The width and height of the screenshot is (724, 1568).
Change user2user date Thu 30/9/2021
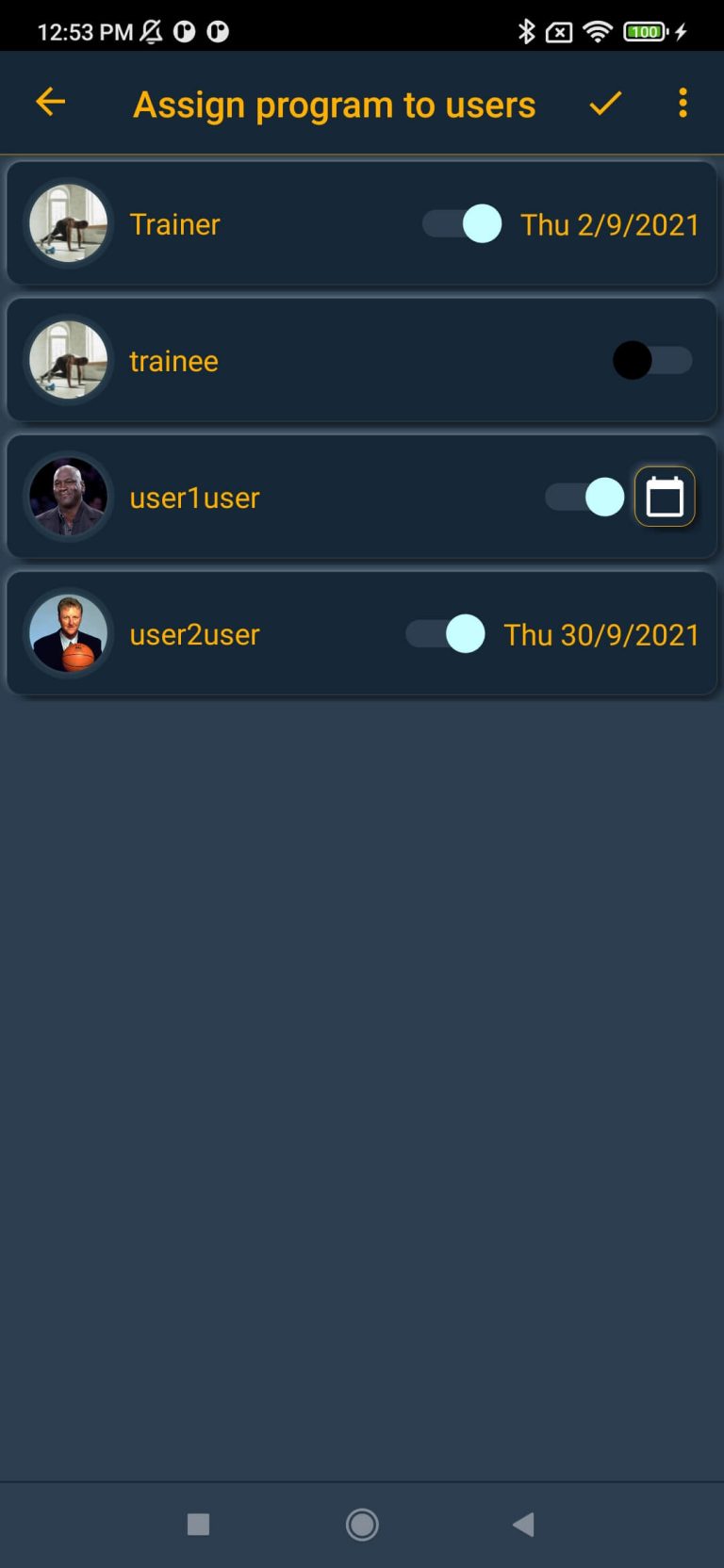pos(601,634)
